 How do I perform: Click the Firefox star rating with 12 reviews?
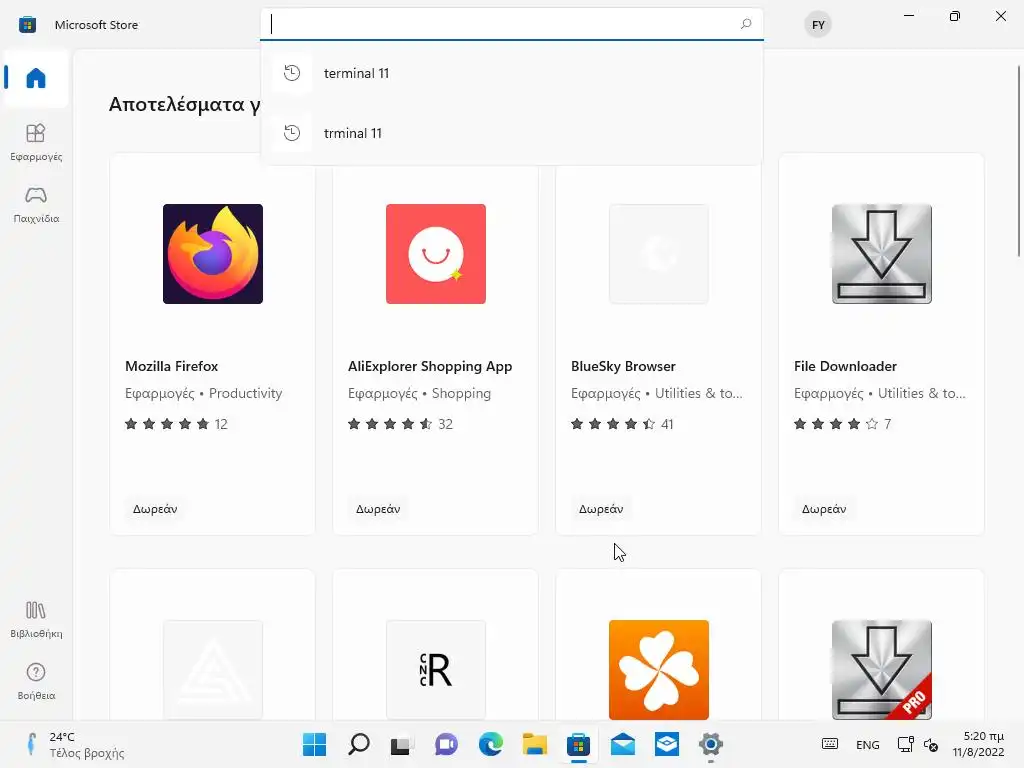176,424
